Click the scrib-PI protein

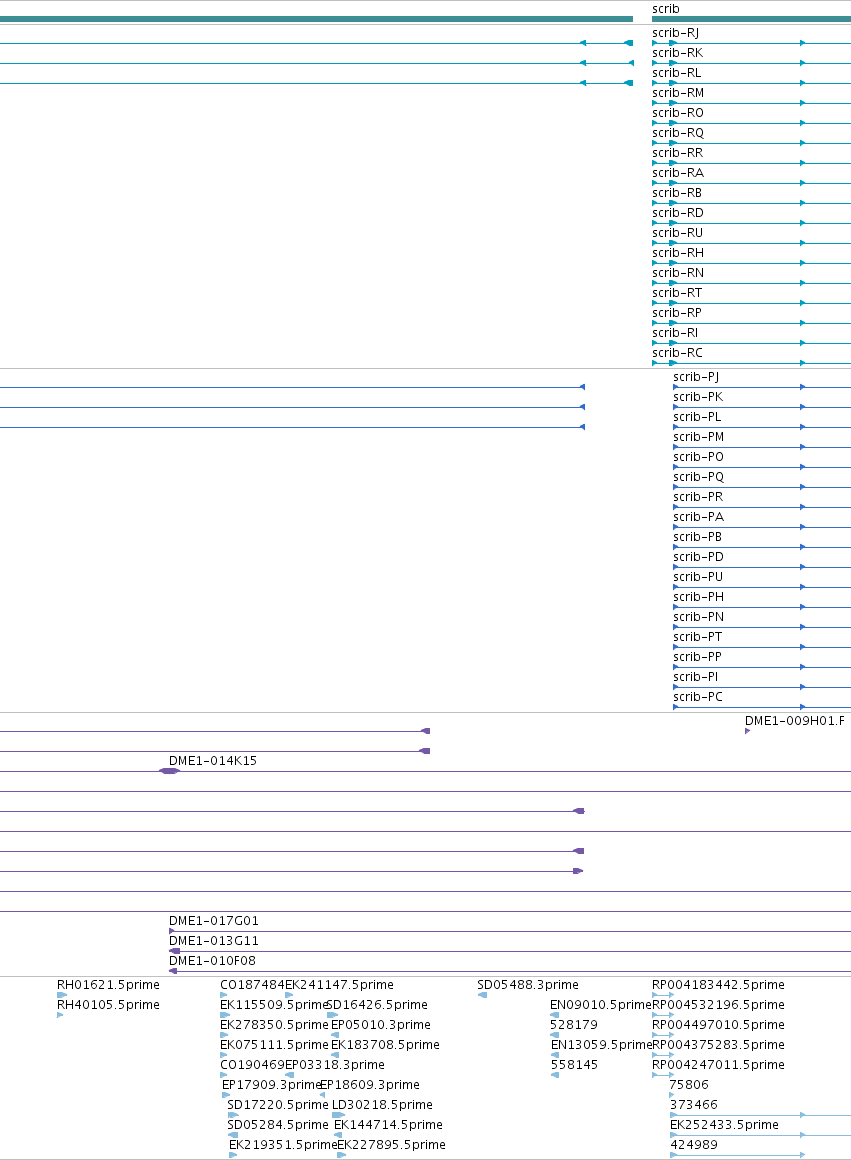[x=696, y=676]
